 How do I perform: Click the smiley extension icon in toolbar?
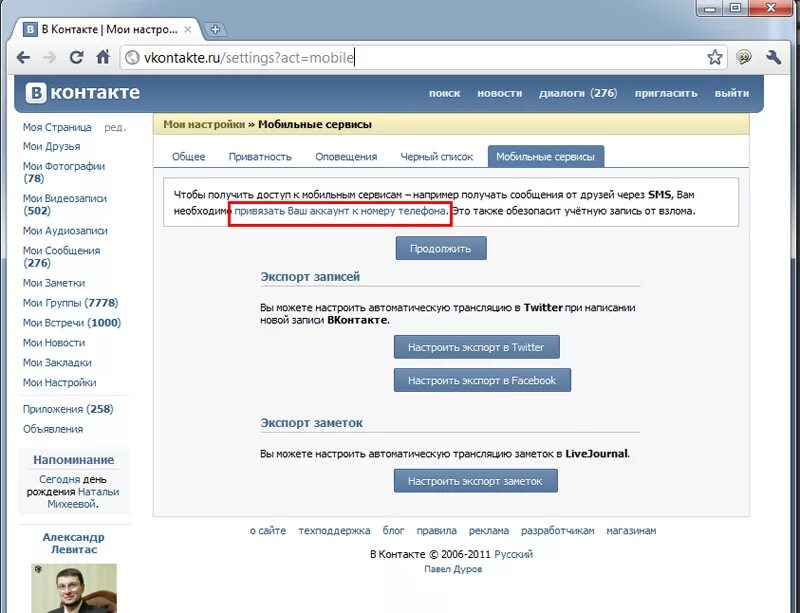point(744,57)
